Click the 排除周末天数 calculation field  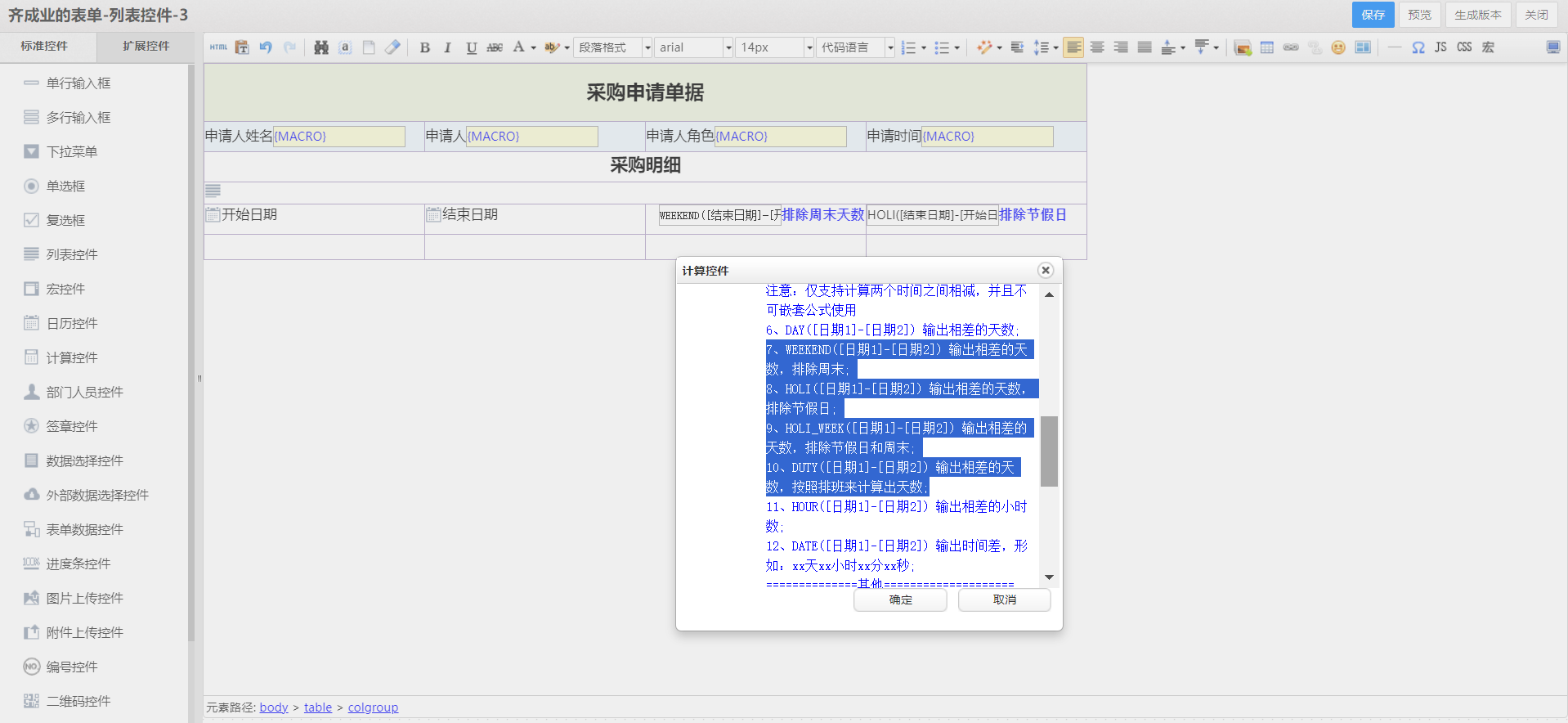(719, 215)
